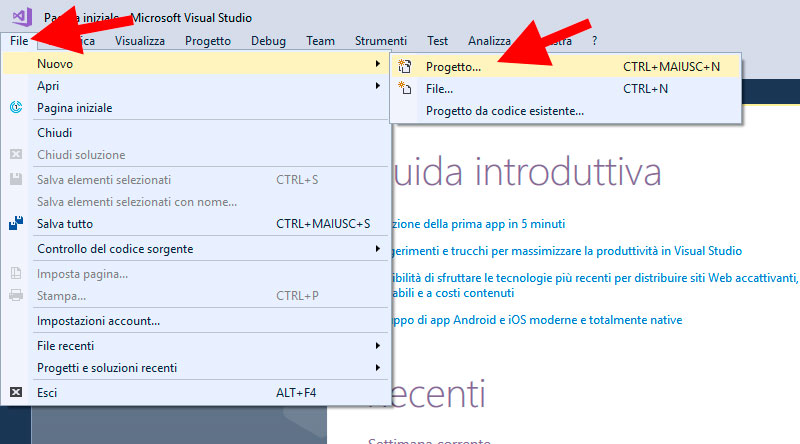Click the ALT+F4 shortcut text
This screenshot has height=444, width=800.
(x=296, y=392)
